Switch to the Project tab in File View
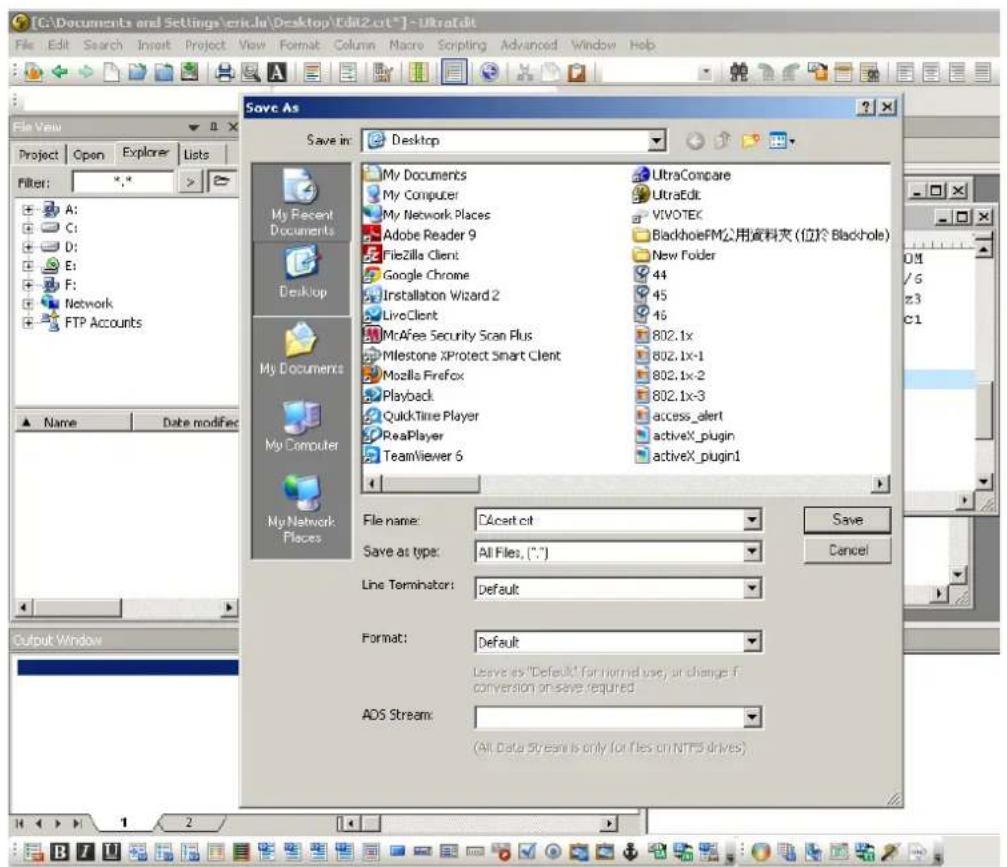The width and height of the screenshot is (1007, 867). 39,155
